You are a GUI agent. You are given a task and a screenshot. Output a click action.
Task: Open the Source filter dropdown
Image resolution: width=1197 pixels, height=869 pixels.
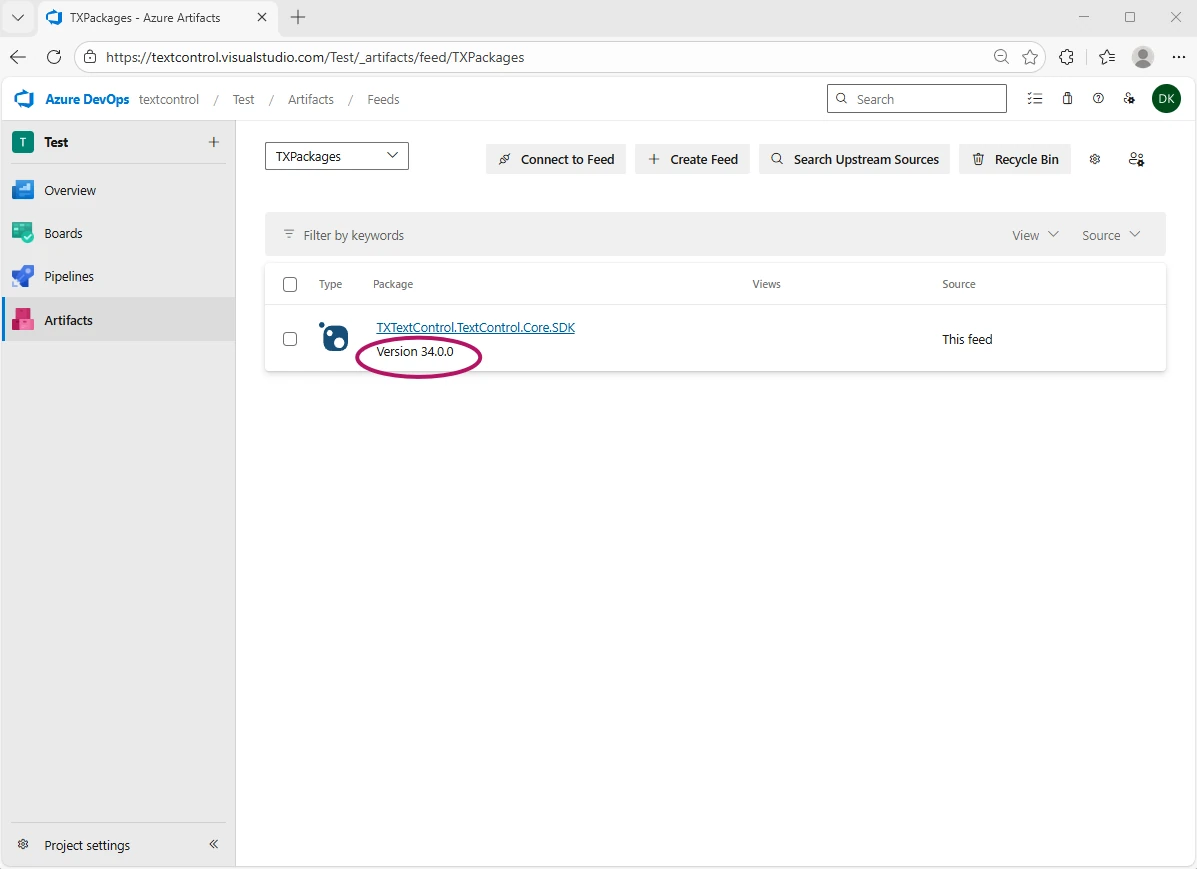pyautogui.click(x=1110, y=234)
